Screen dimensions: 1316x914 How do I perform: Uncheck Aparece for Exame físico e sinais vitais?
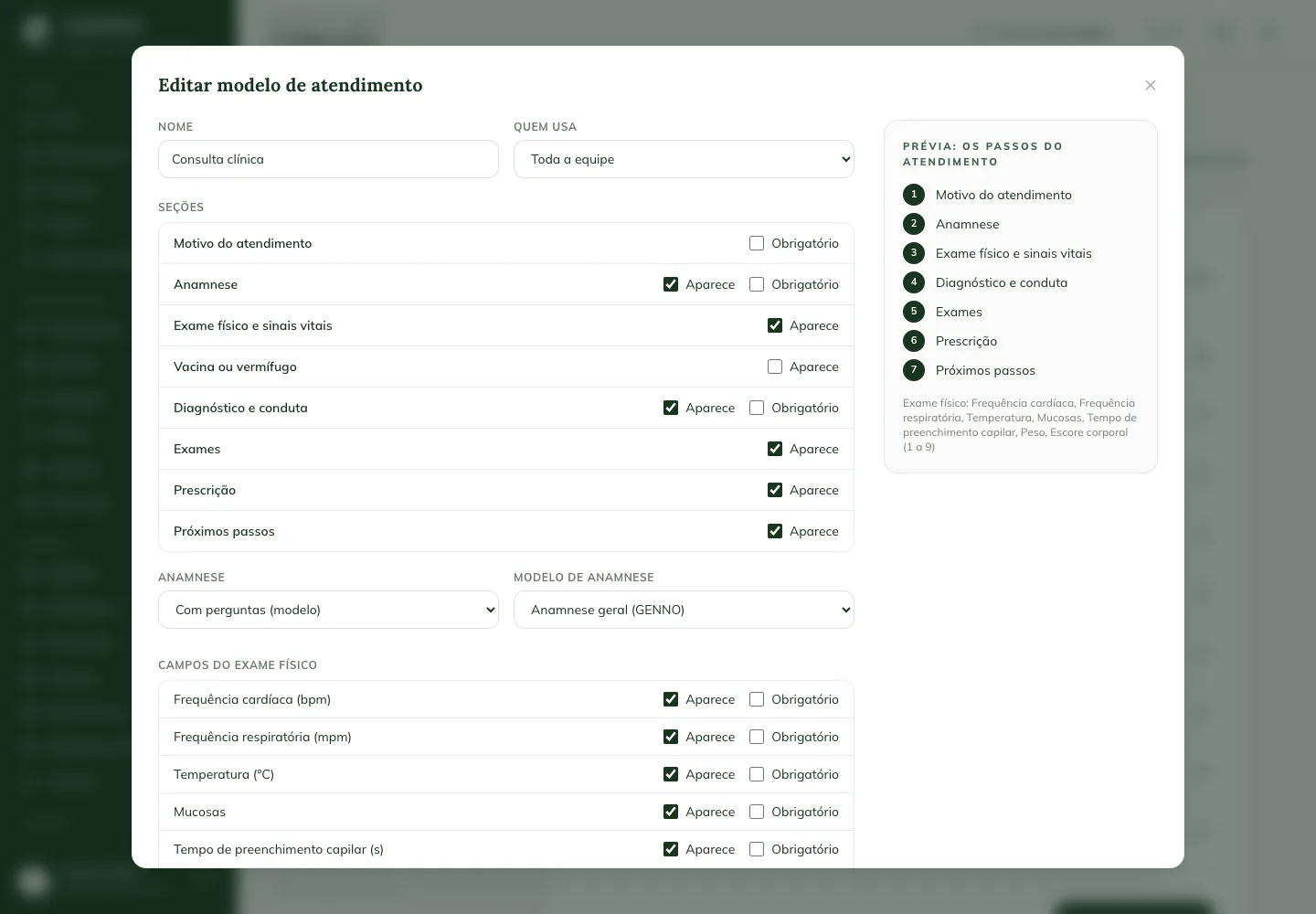pyautogui.click(x=775, y=325)
